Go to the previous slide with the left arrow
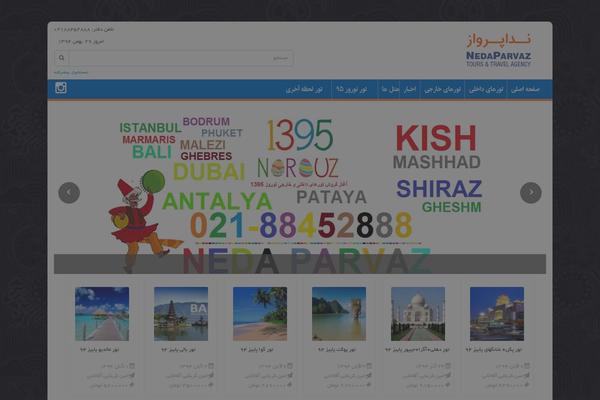Viewport: 600px width, 400px height. [69, 193]
